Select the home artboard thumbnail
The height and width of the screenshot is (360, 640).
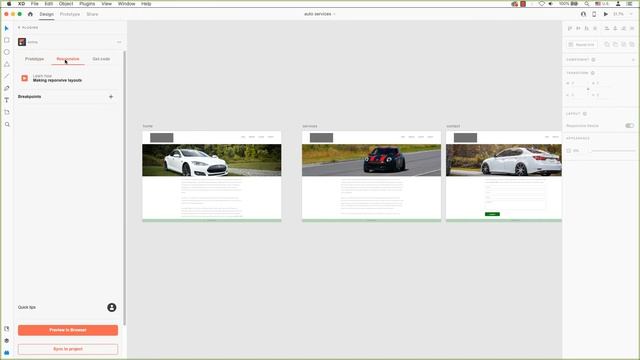211,176
